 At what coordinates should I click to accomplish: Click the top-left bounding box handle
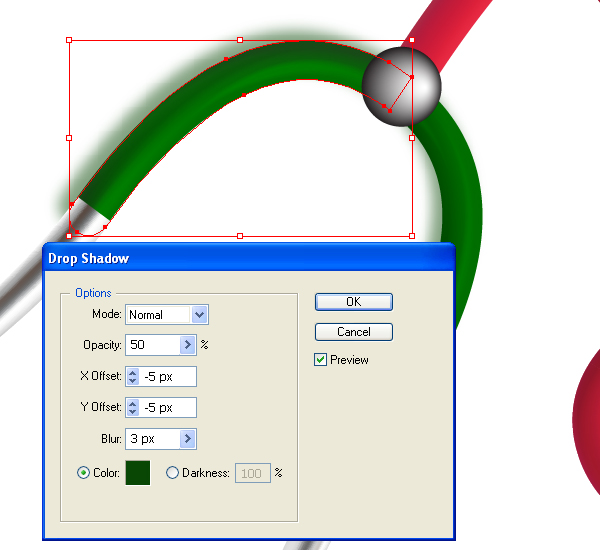pyautogui.click(x=69, y=40)
